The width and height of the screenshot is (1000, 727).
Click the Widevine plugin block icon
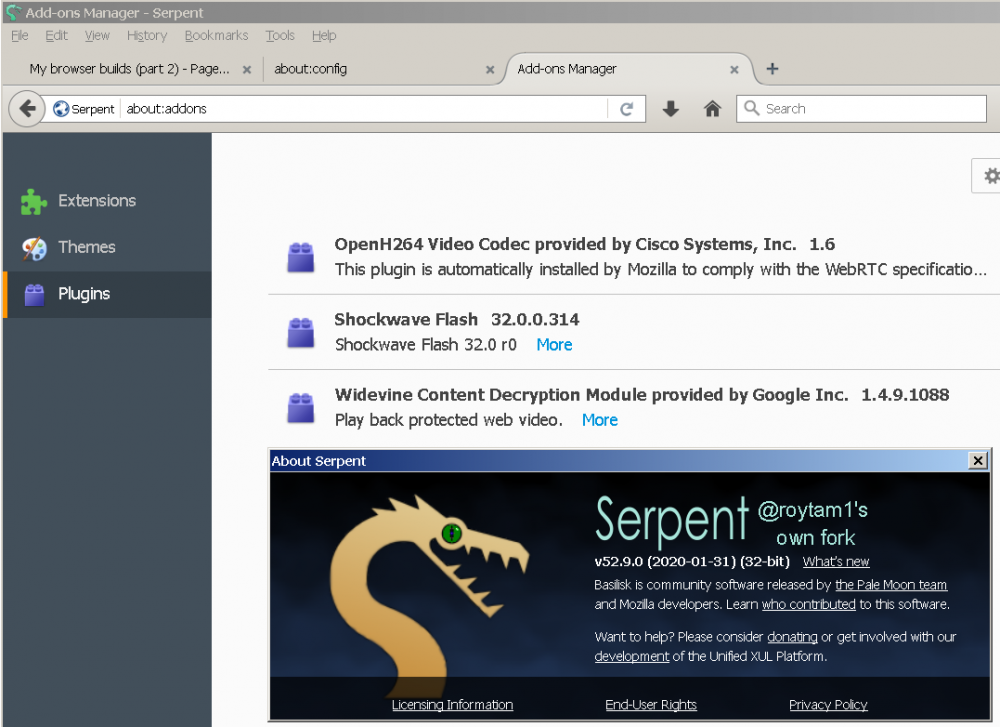point(301,407)
